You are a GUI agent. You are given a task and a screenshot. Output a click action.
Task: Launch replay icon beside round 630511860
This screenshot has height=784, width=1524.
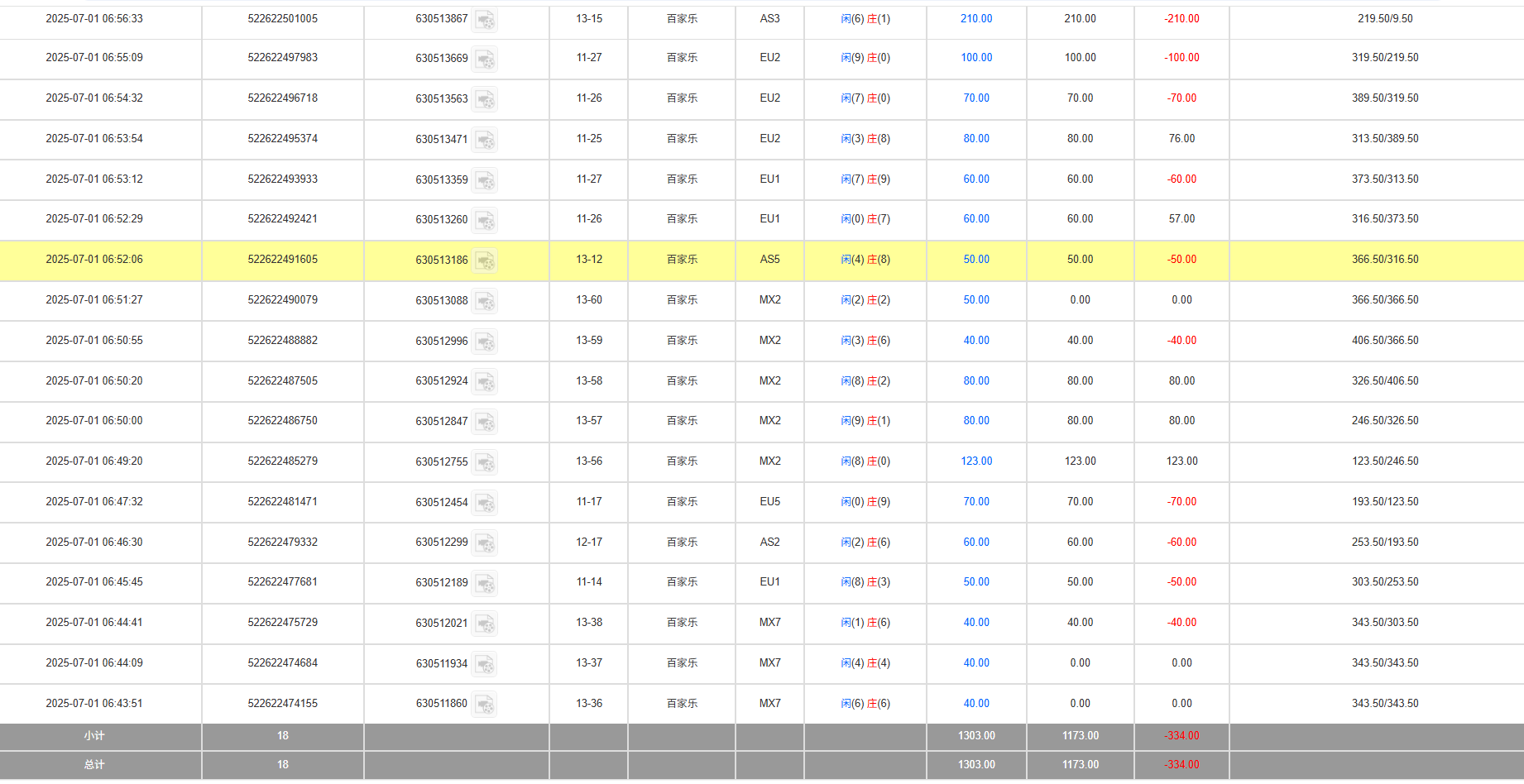(485, 705)
